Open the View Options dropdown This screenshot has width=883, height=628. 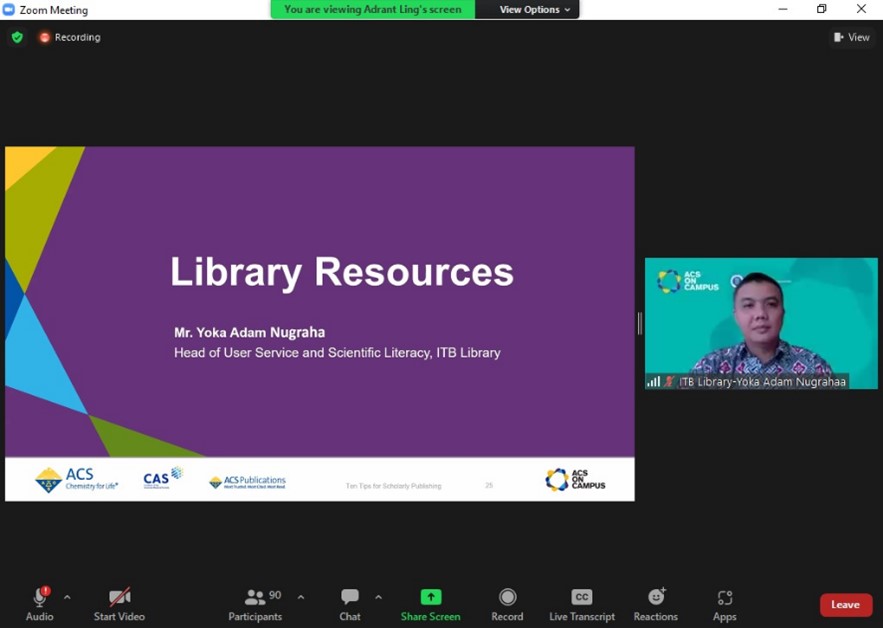(x=535, y=9)
